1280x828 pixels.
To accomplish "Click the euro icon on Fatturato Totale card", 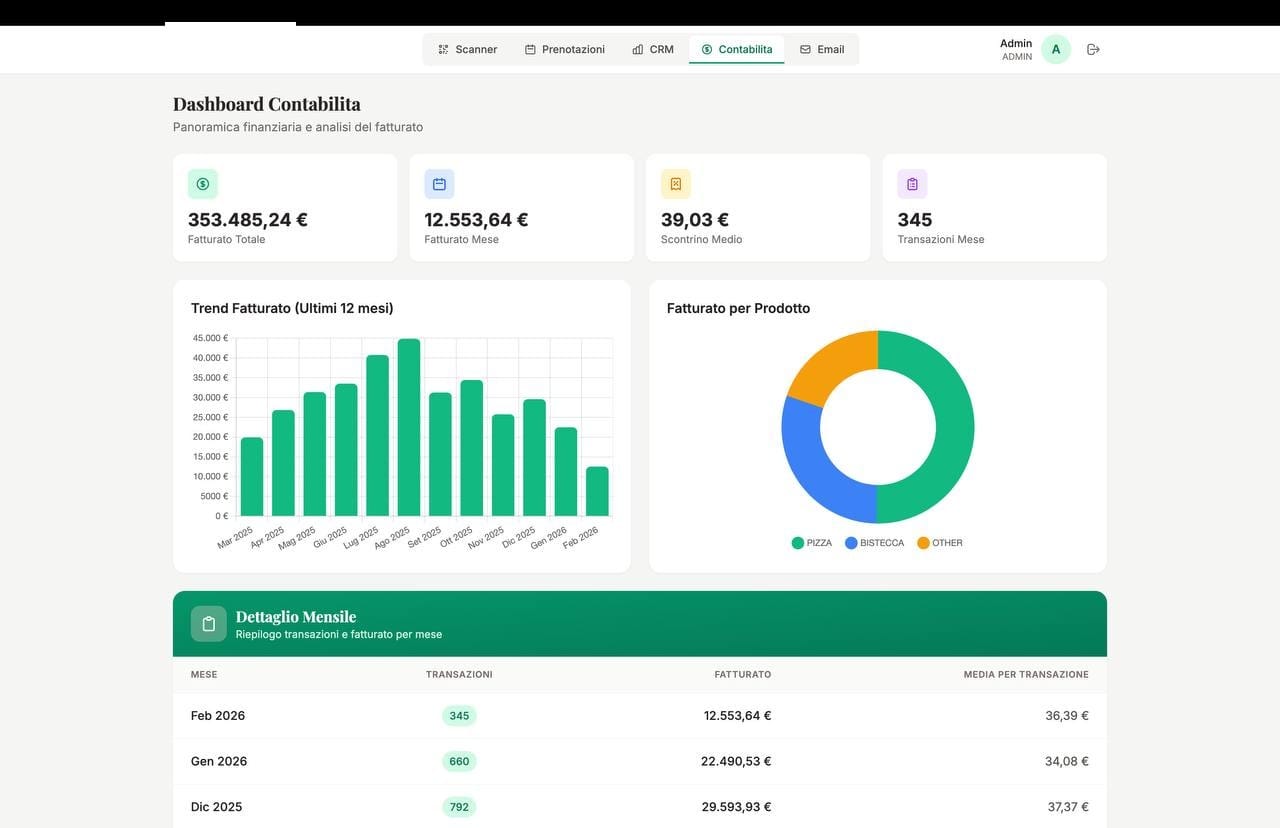I will click(x=198, y=181).
